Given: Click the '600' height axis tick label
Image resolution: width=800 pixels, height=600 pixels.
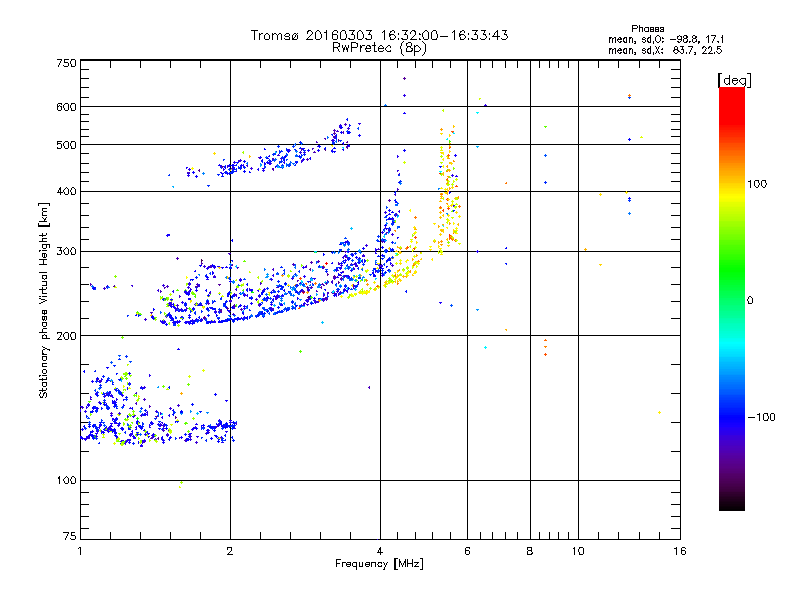Looking at the screenshot, I should pos(66,107).
